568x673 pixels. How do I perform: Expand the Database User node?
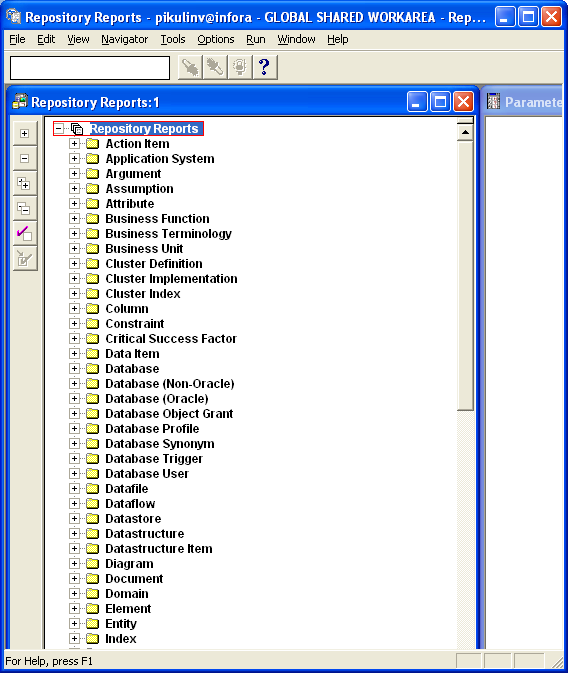click(74, 474)
